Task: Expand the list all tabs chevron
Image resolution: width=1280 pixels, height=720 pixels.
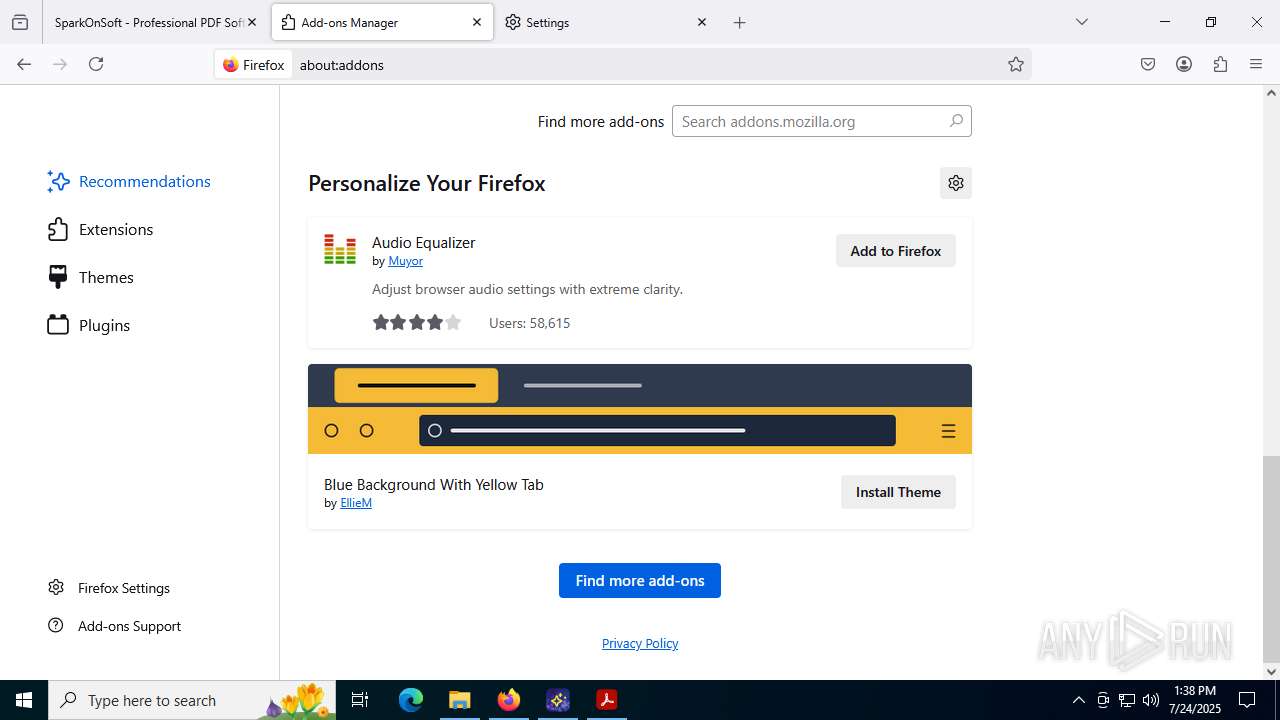Action: tap(1081, 22)
